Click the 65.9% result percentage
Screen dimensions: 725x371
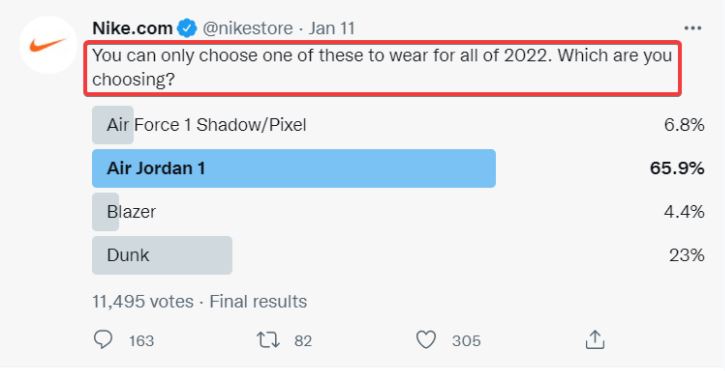click(676, 168)
